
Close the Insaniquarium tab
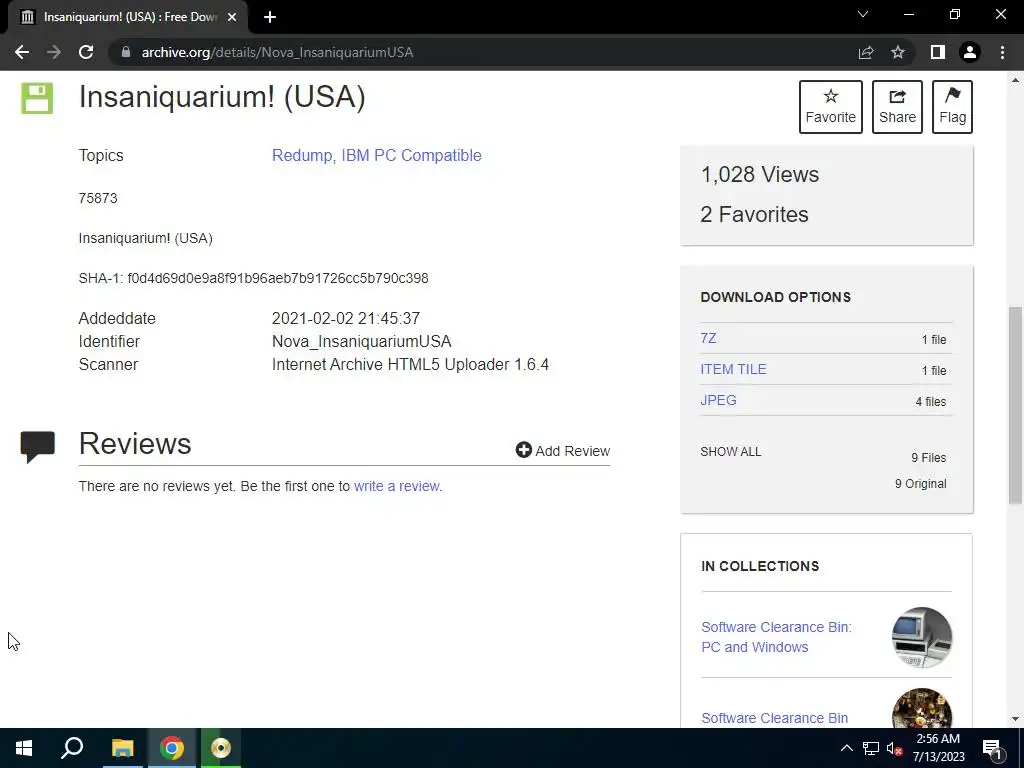coord(232,17)
